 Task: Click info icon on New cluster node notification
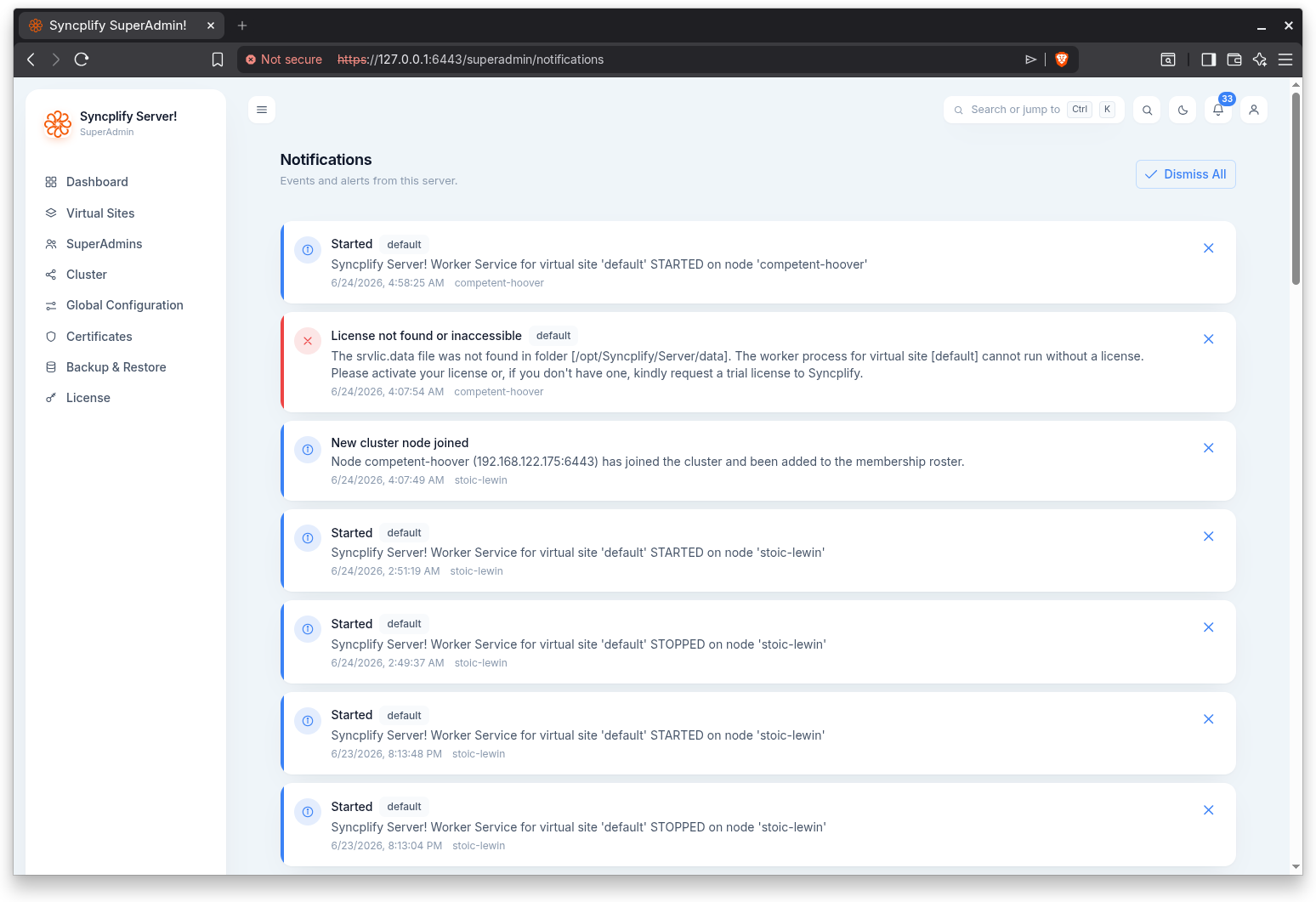308,450
